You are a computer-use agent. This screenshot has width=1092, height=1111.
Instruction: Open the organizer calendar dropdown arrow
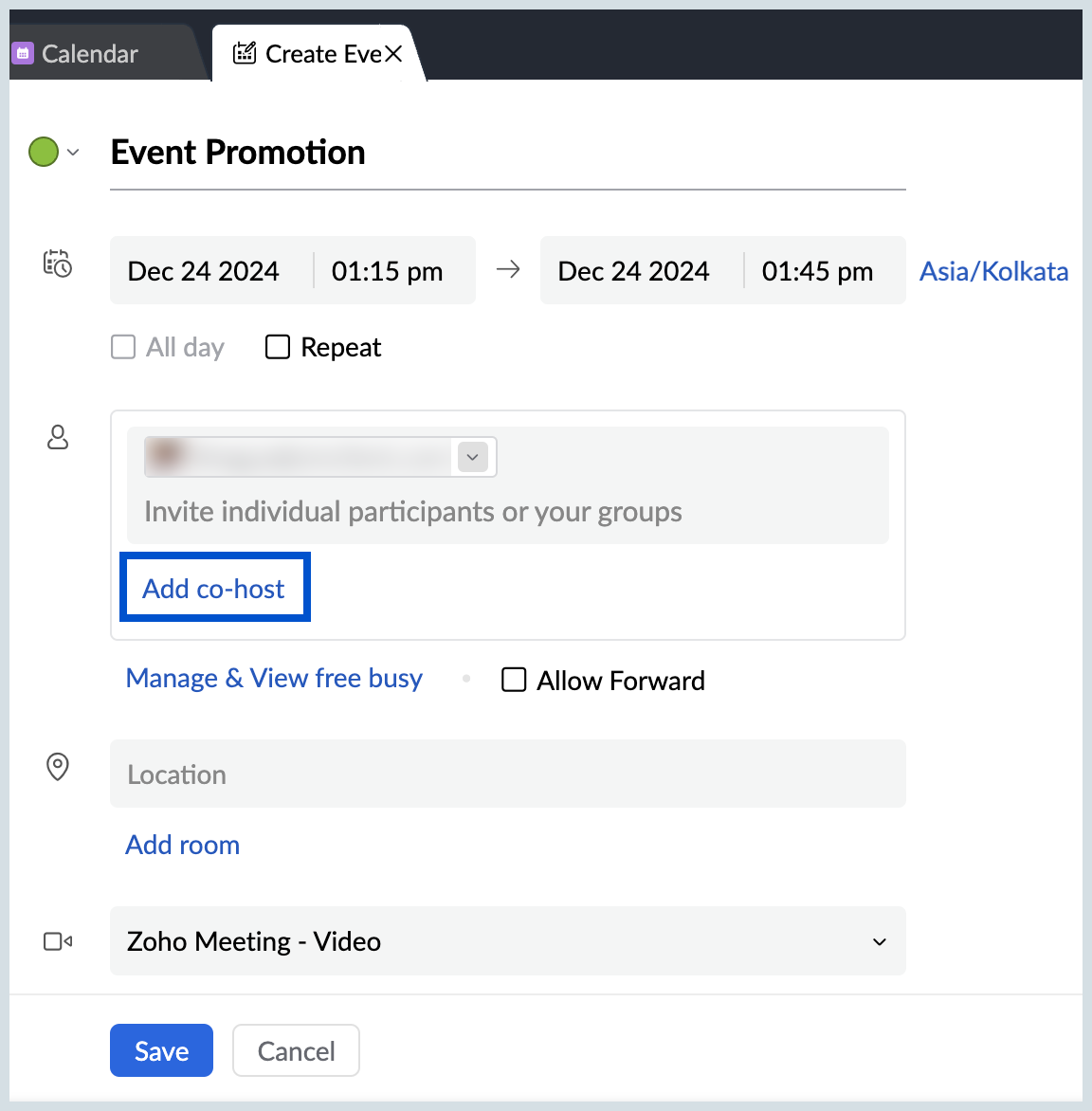pos(473,457)
